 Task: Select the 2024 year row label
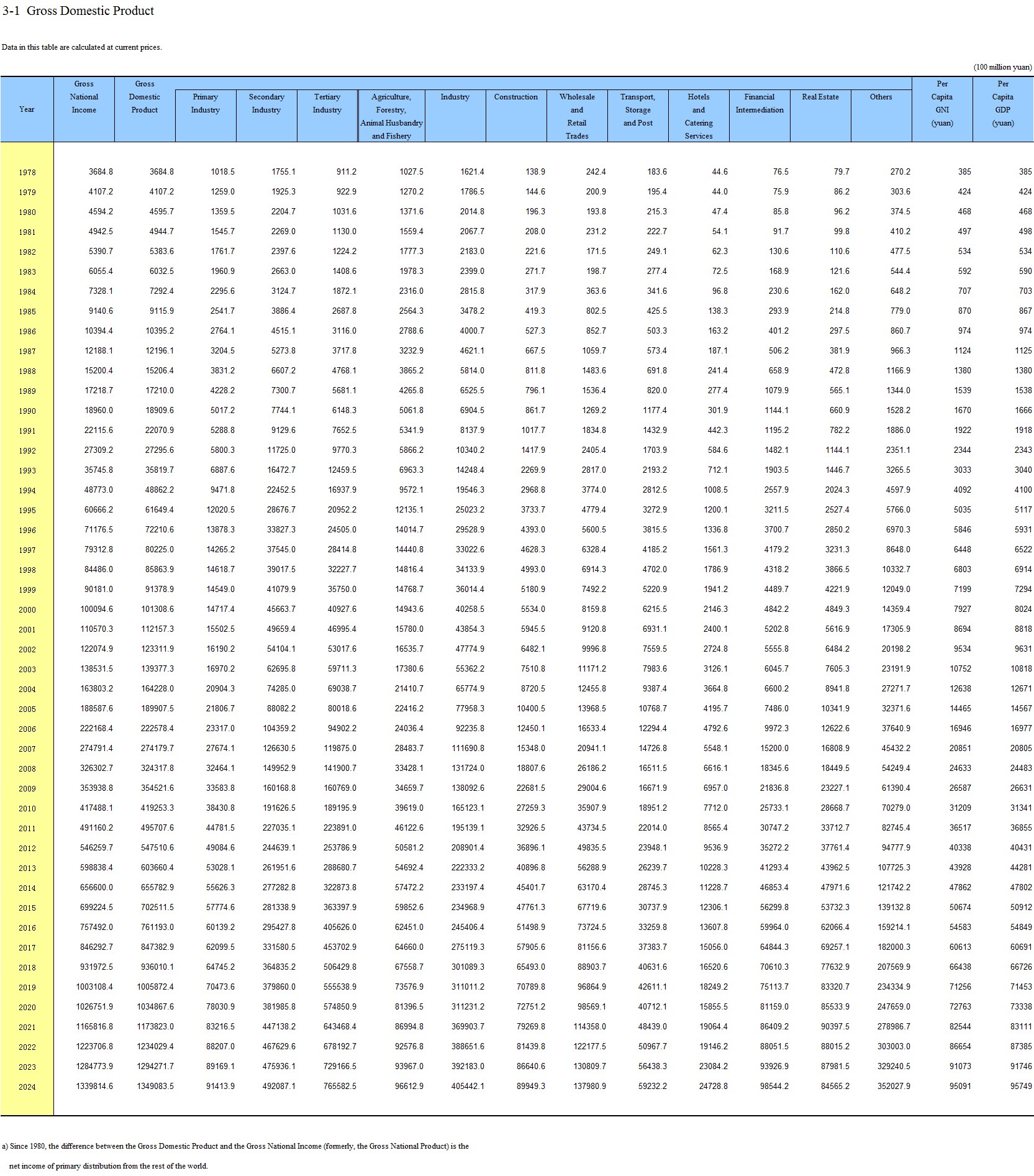coord(27,1087)
